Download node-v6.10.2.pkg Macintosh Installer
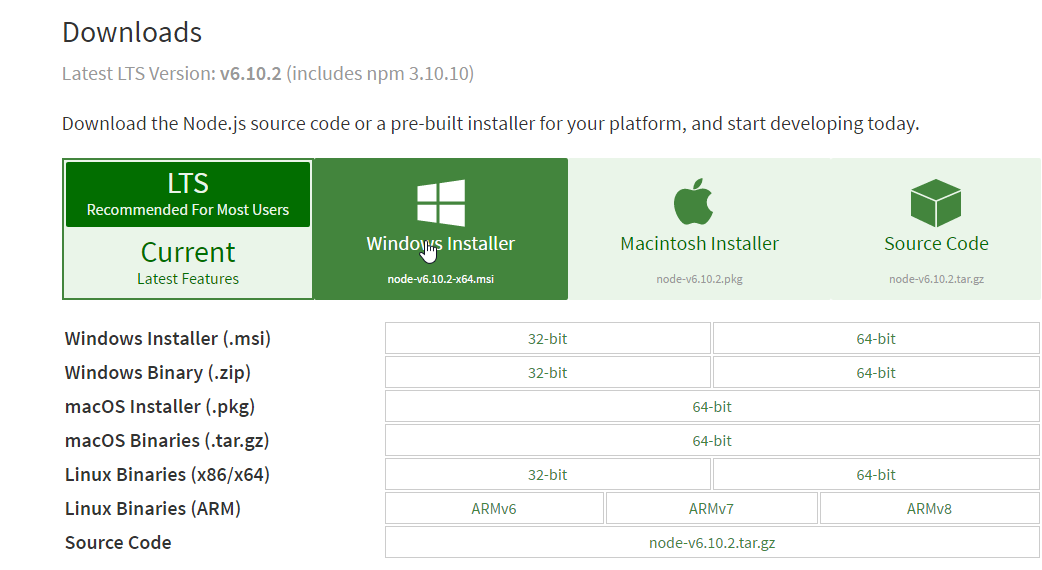Screen dimensions: 1042x570 pyautogui.click(x=699, y=229)
